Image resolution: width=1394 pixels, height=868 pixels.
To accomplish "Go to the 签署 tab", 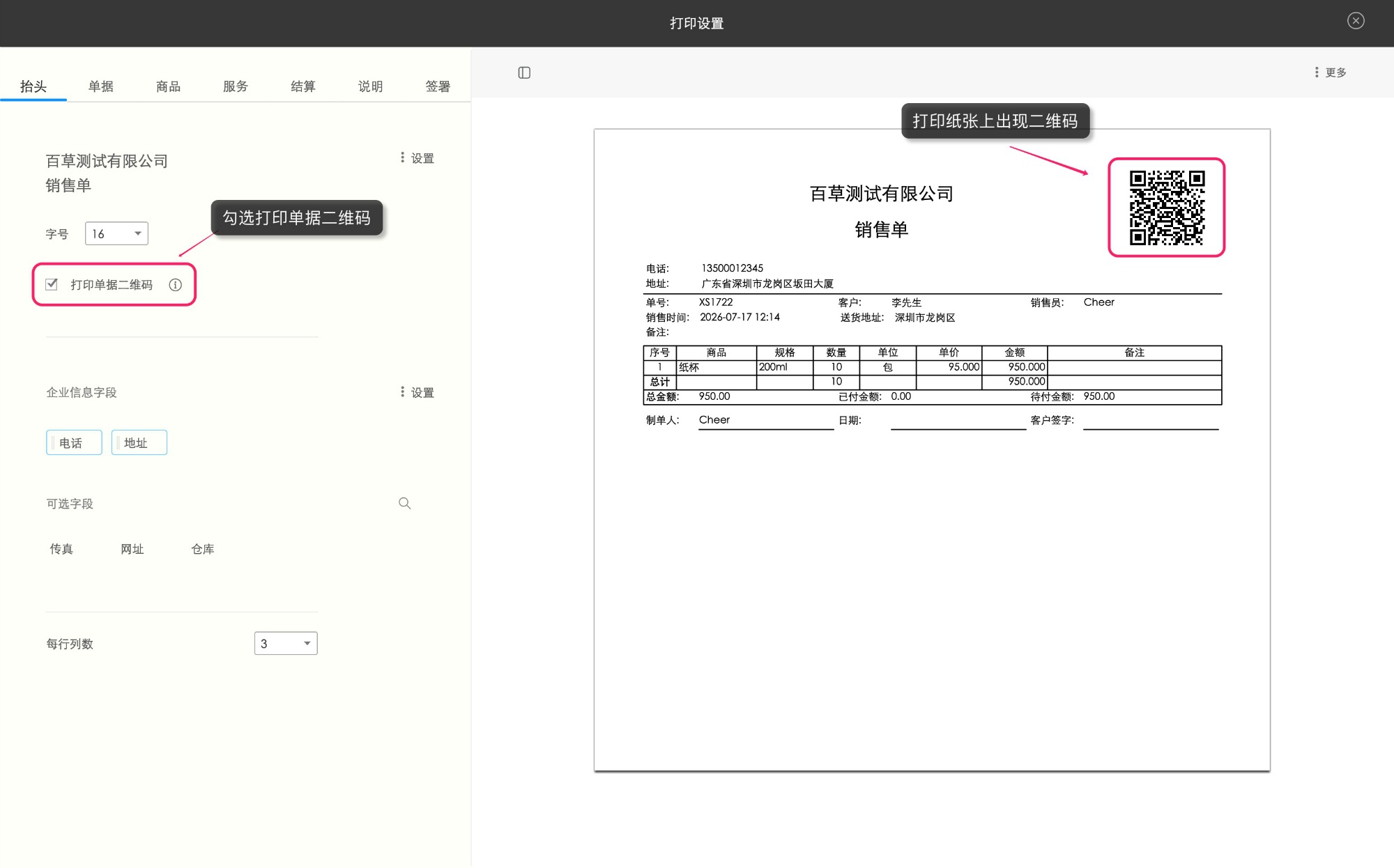I will click(438, 86).
